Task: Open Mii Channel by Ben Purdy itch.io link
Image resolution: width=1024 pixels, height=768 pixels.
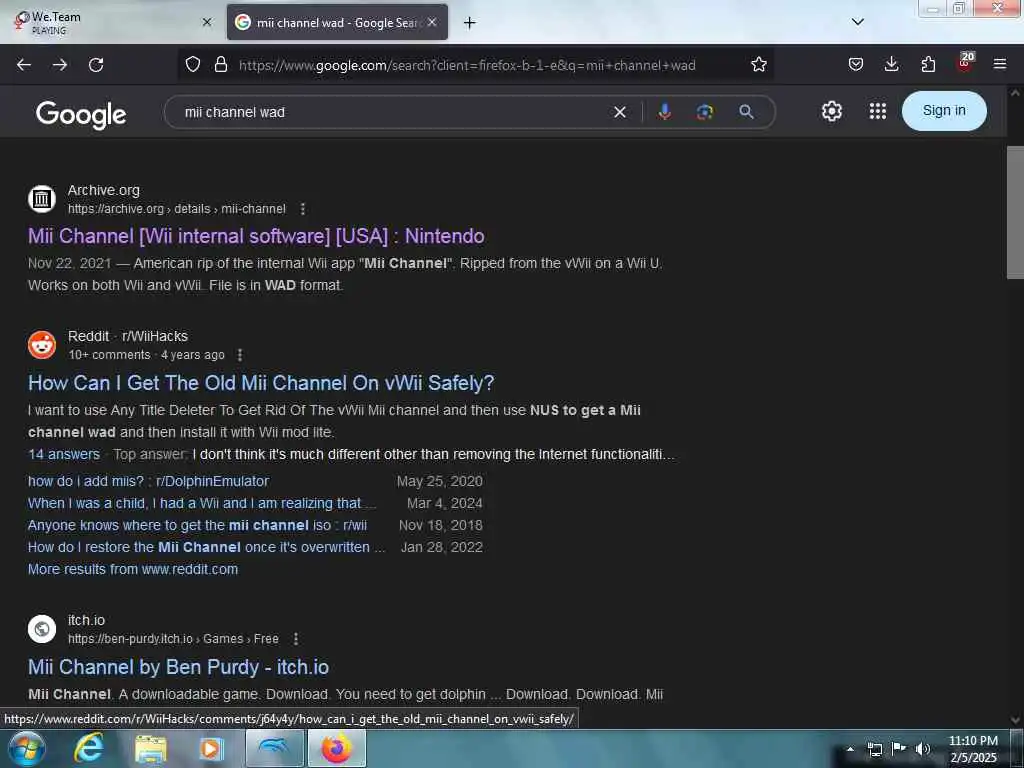Action: [178, 667]
